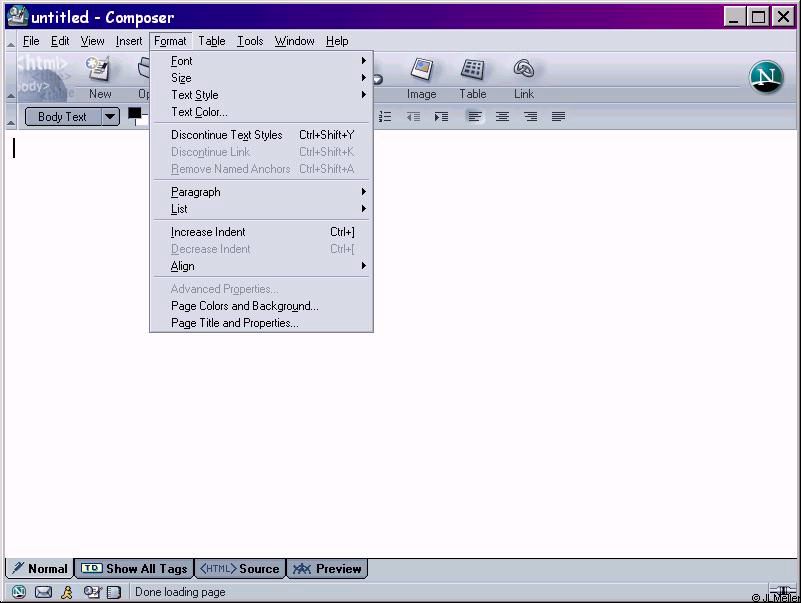
Task: Apply numbered list from formatting toolbar
Action: [x=385, y=117]
